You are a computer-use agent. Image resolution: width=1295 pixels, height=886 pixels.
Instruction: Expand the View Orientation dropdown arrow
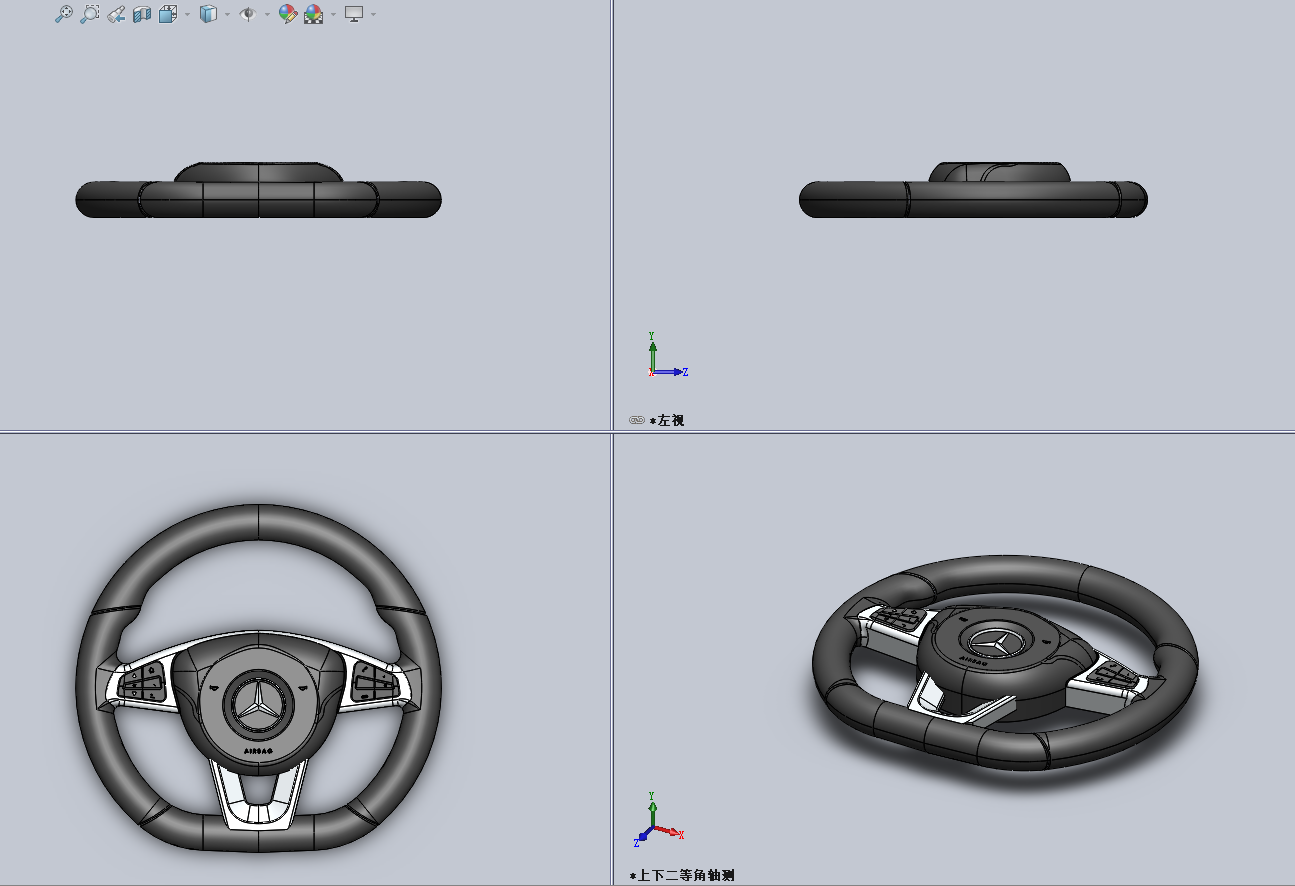187,14
